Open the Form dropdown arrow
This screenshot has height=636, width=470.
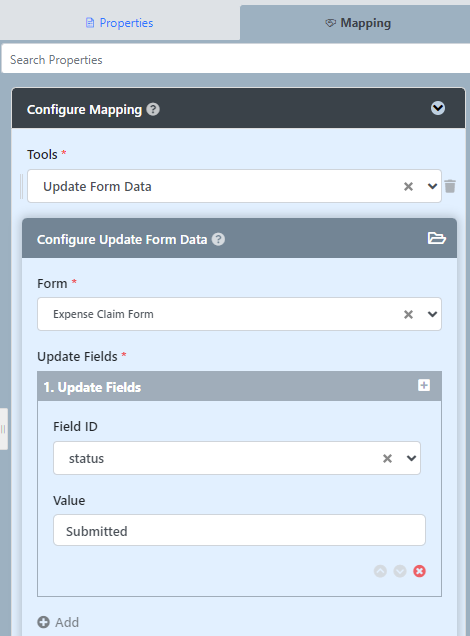432,314
